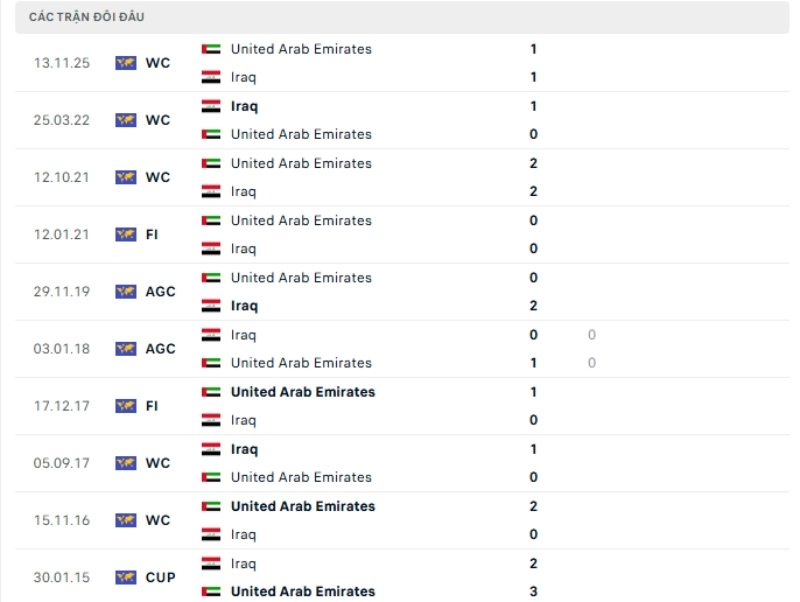Click the UAE flag in the 13.11.25 match
Screen dimensions: 800x602
(x=211, y=48)
